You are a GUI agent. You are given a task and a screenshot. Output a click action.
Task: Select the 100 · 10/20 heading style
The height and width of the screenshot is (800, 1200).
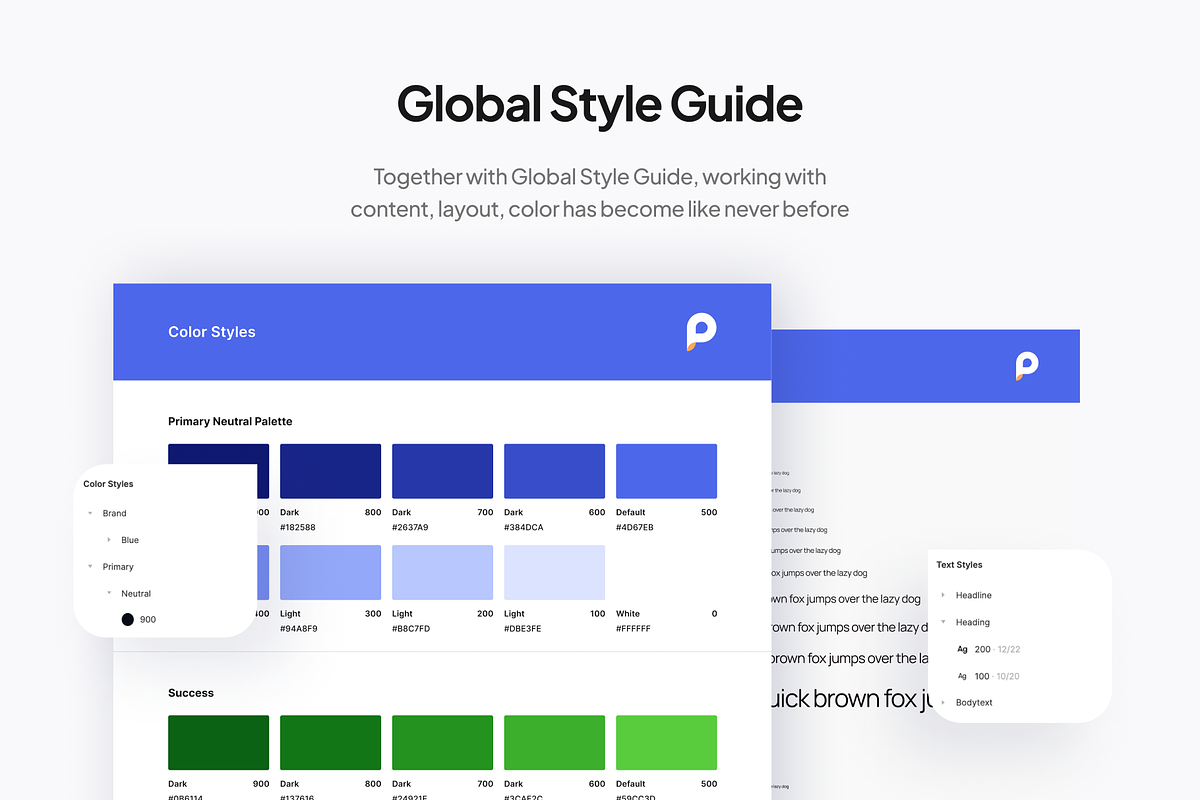click(997, 676)
